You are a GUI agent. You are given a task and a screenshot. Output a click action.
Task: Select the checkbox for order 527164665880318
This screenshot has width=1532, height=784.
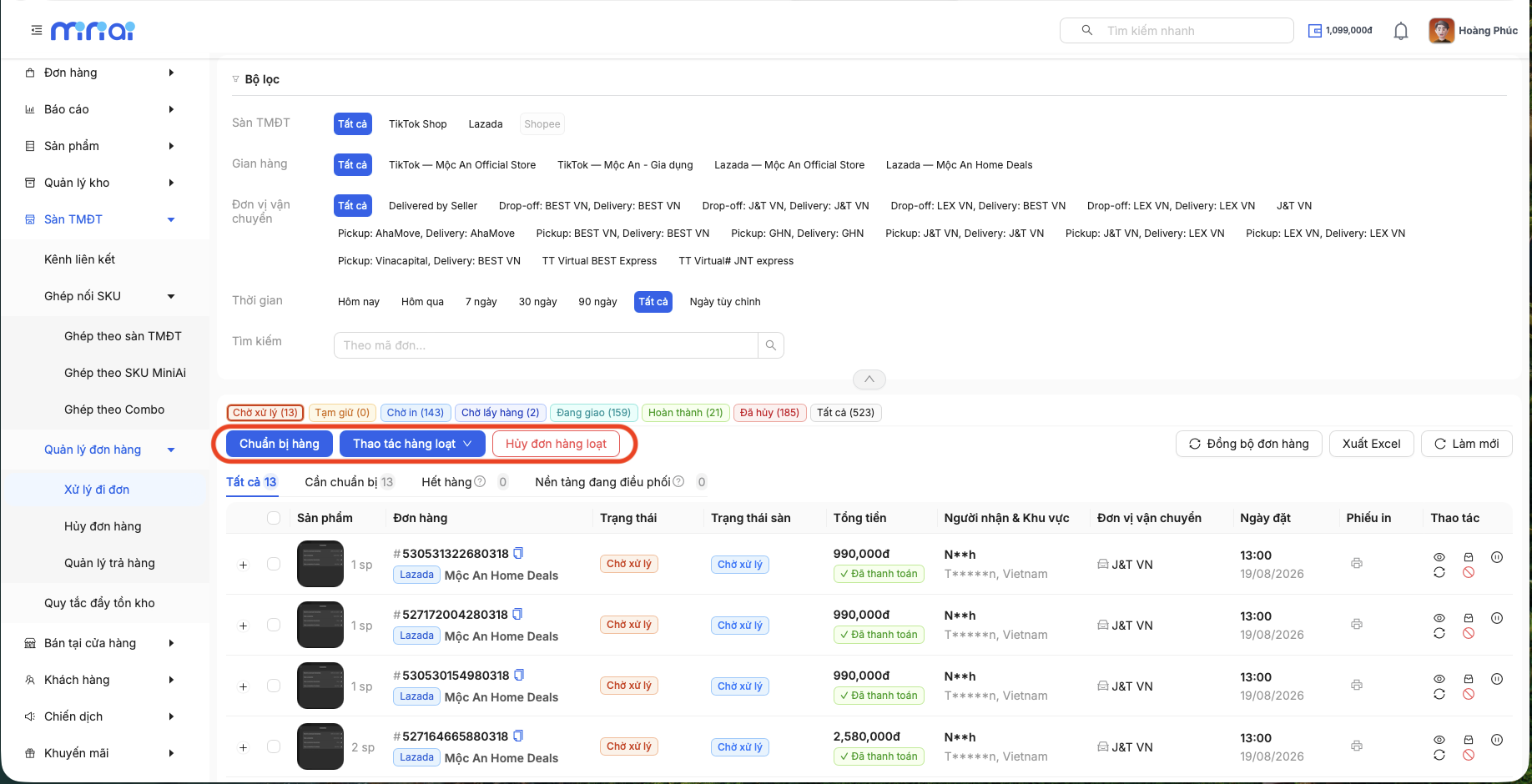(x=274, y=746)
